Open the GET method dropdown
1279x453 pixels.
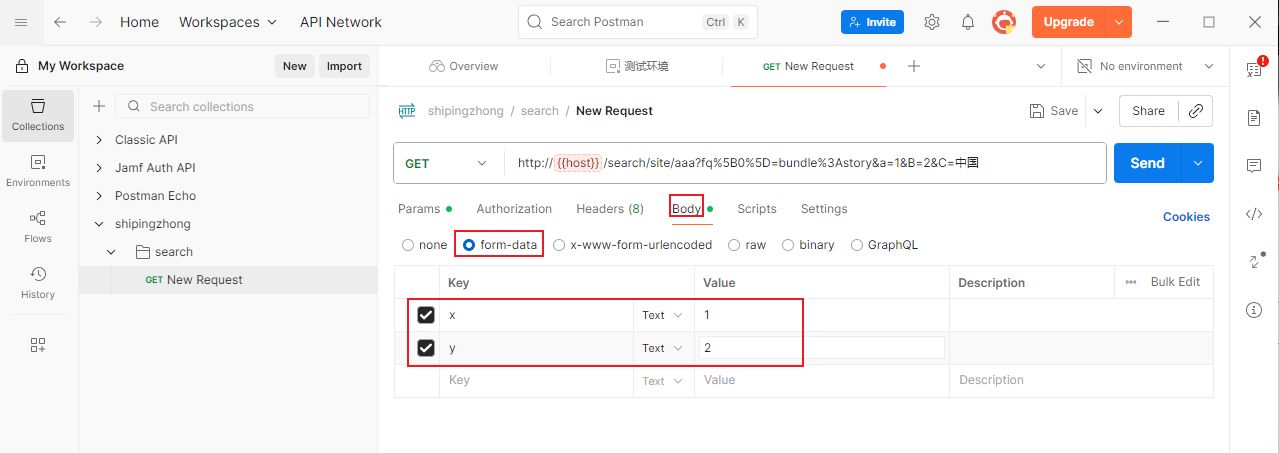[447, 164]
